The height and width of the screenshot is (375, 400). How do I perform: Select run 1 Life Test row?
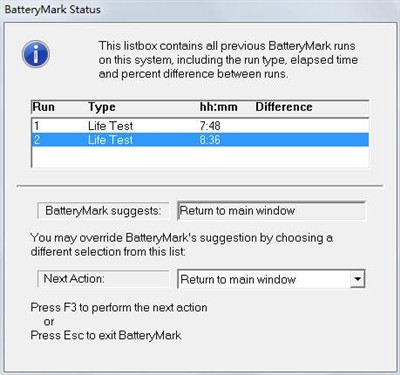pos(200,126)
